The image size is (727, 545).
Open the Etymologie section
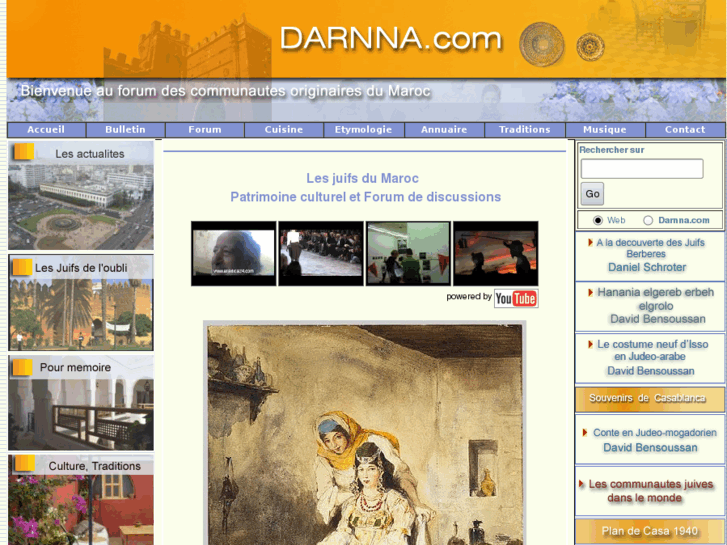pyautogui.click(x=364, y=130)
